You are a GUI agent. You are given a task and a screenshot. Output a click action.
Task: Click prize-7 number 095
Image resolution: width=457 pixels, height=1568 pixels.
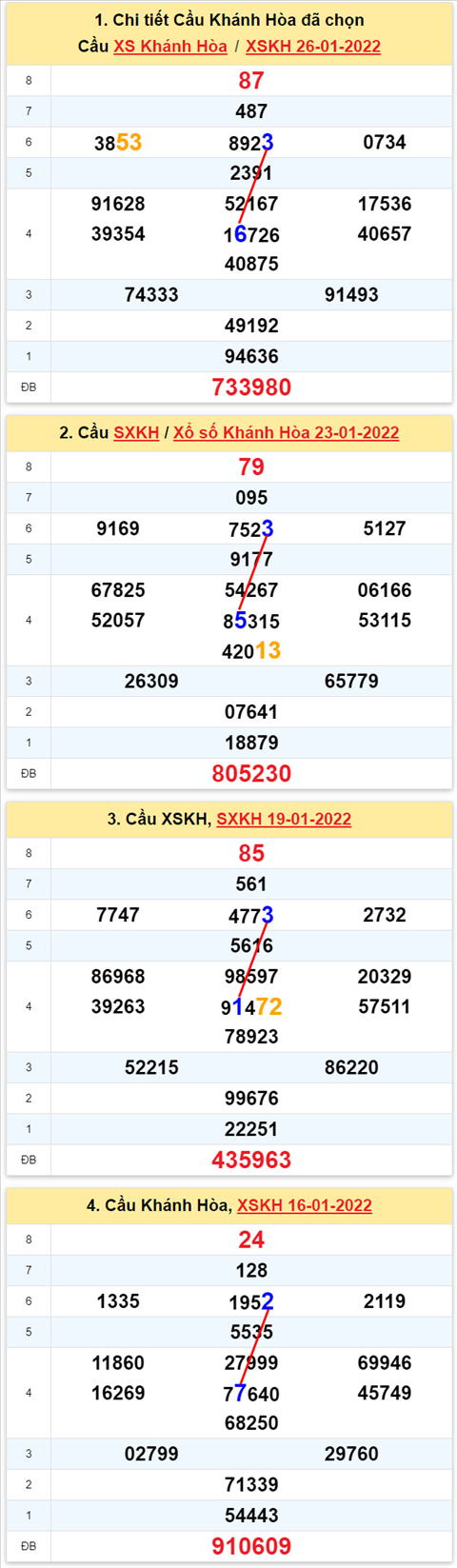click(x=251, y=498)
